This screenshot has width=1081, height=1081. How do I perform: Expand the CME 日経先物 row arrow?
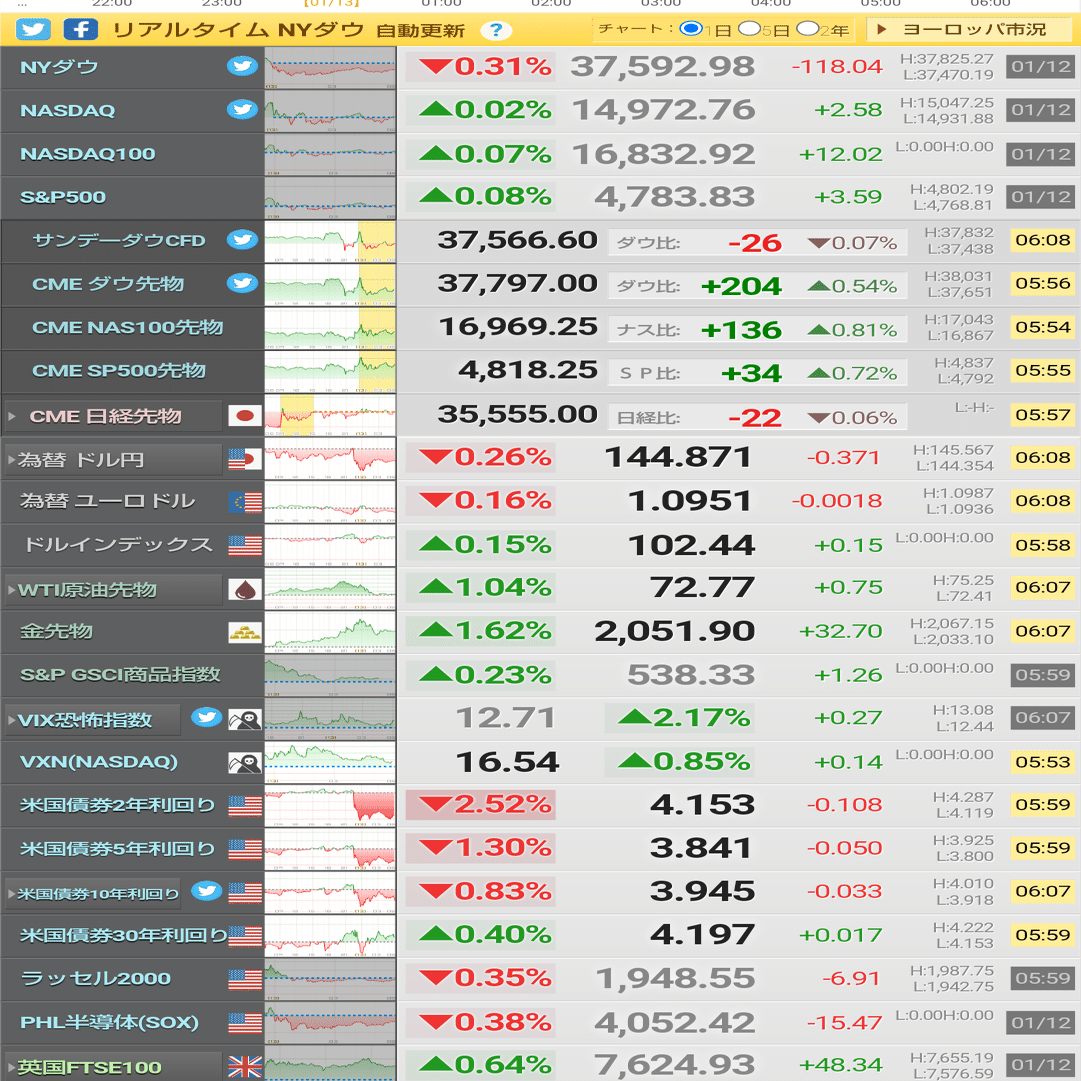coord(12,416)
